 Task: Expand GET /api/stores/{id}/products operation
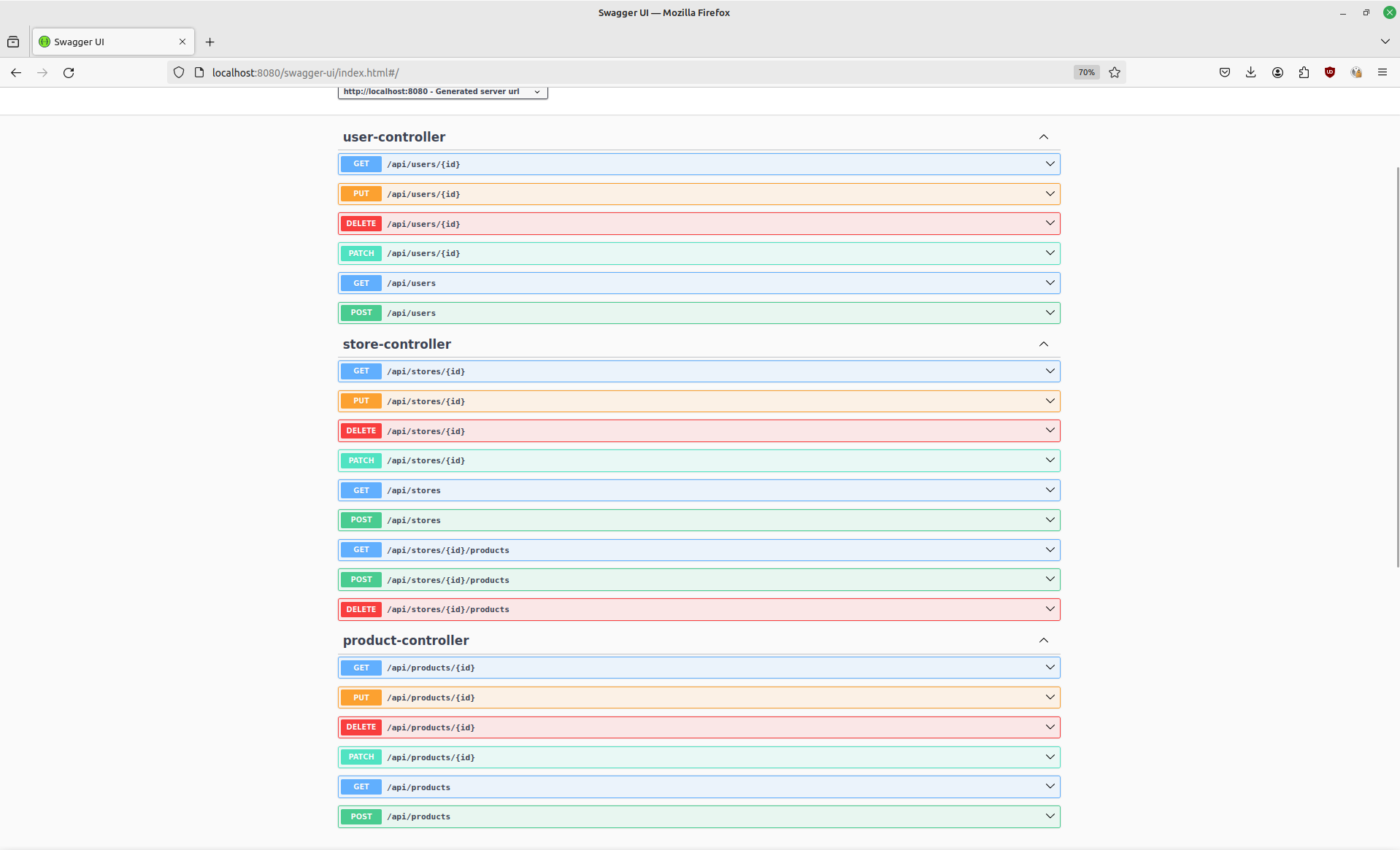pyautogui.click(x=699, y=550)
